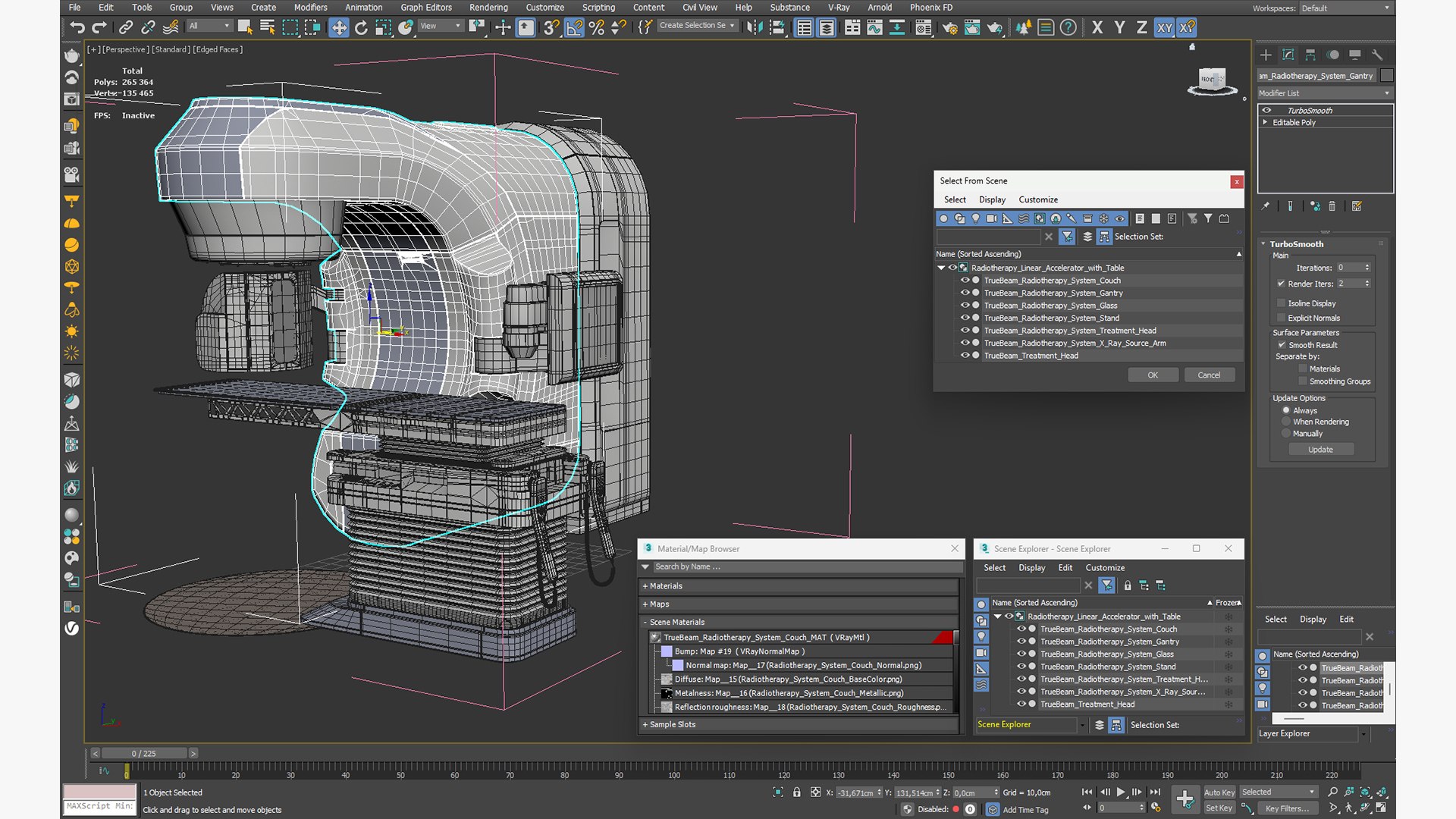Uncheck Smooth Result checkbox
This screenshot has height=819, width=1456.
tap(1282, 345)
